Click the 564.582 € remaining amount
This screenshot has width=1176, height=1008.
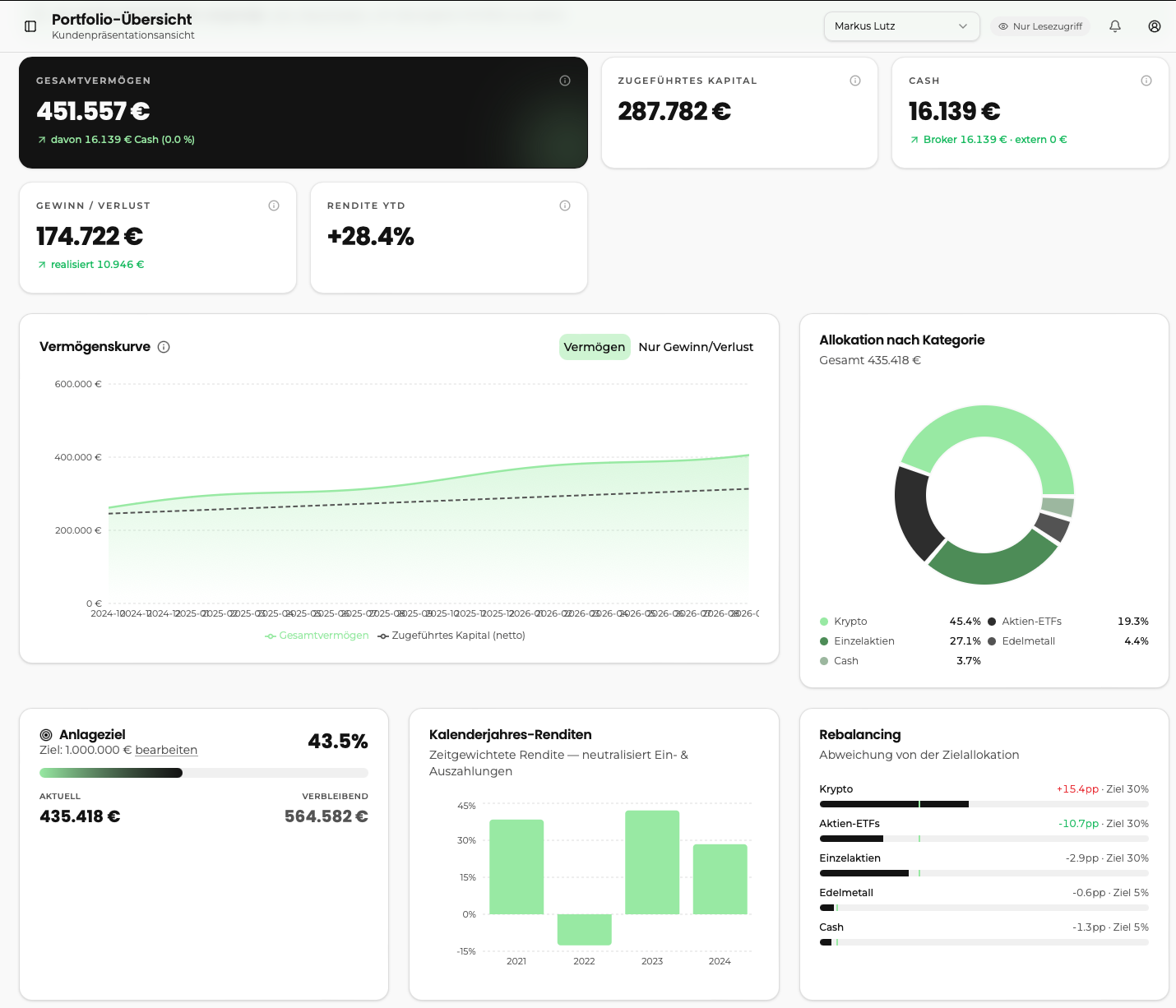pyautogui.click(x=326, y=816)
